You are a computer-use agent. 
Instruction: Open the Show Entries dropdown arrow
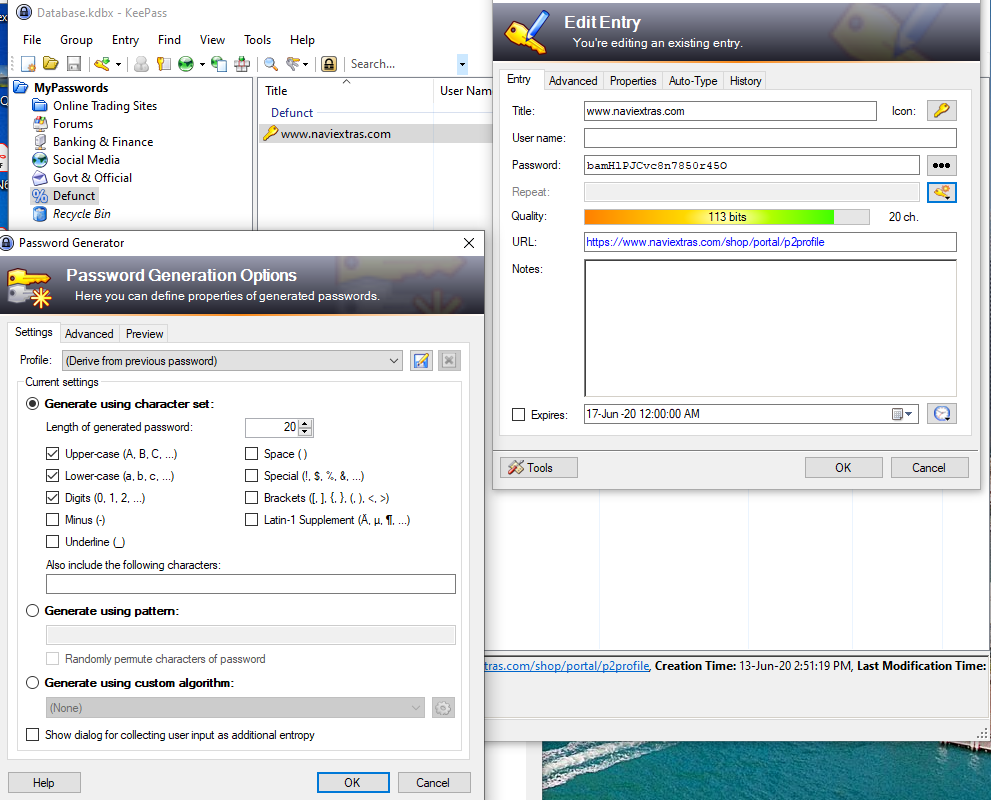306,64
